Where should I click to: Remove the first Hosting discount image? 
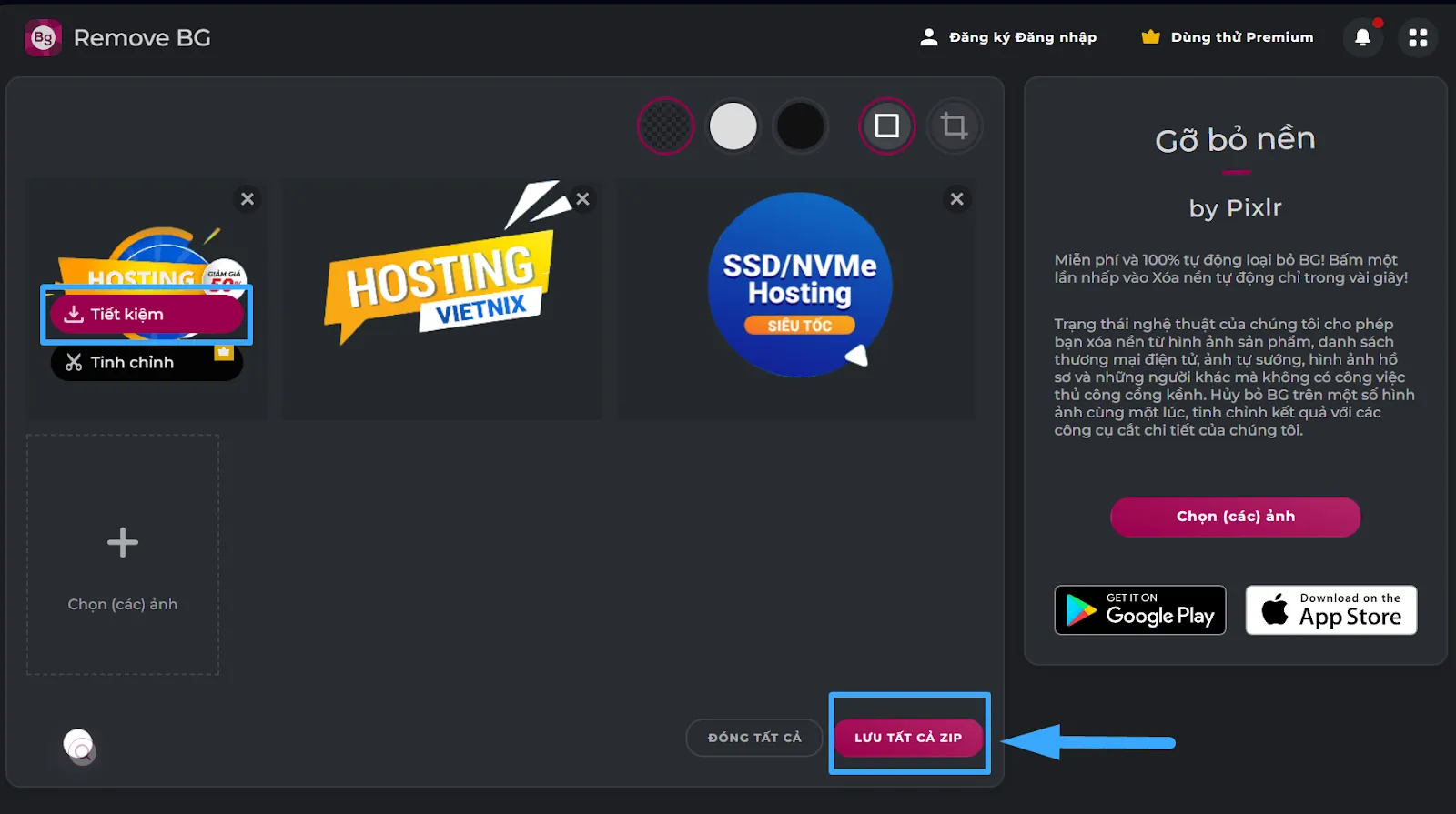[248, 198]
